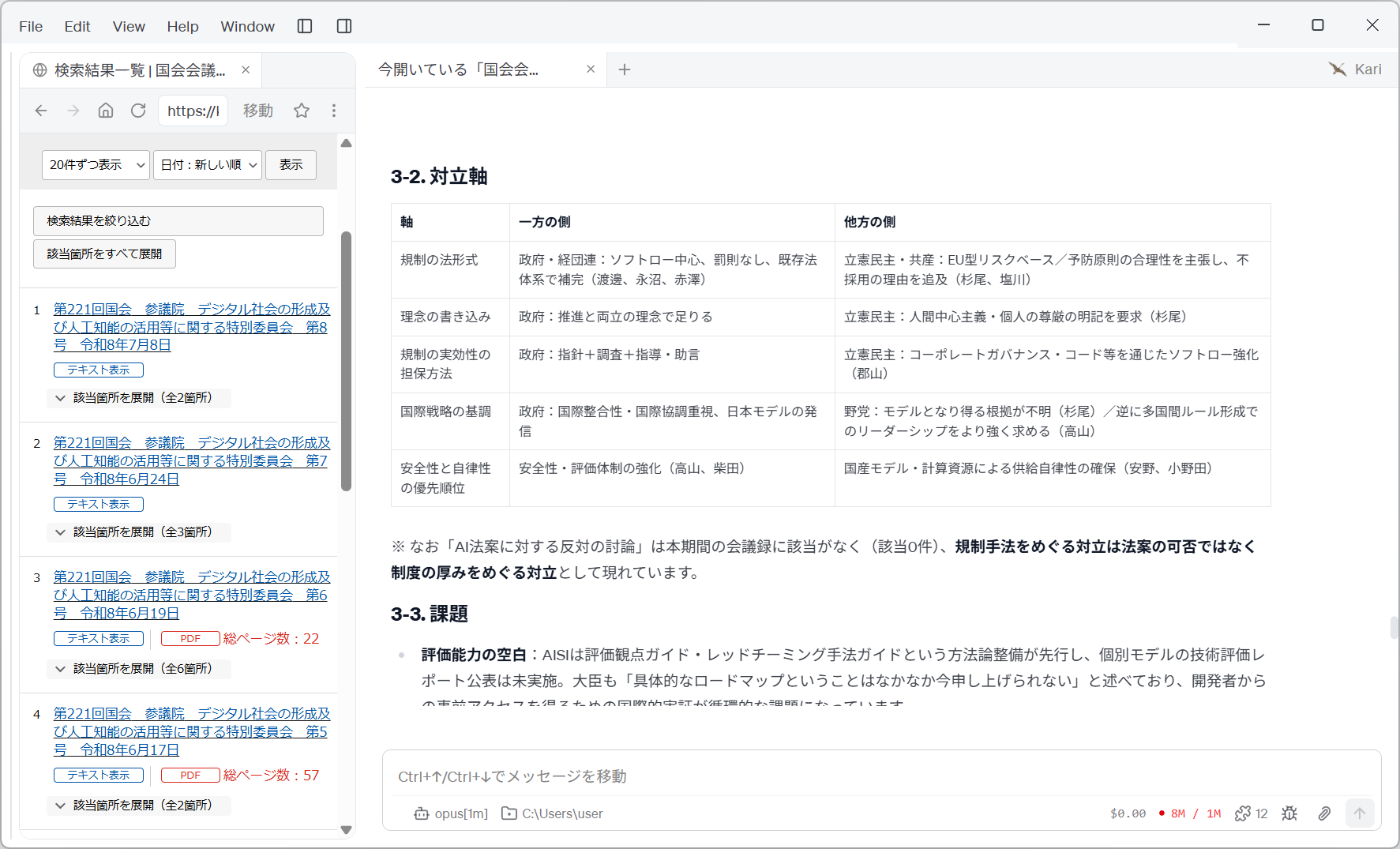
Task: Change working folder C:\Users\user
Action: [x=552, y=813]
